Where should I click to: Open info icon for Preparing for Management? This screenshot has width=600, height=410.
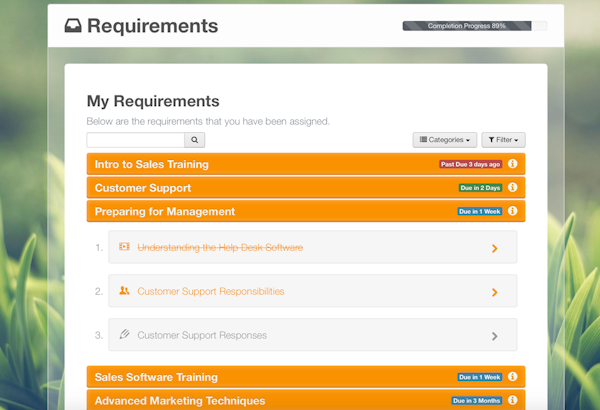(512, 211)
